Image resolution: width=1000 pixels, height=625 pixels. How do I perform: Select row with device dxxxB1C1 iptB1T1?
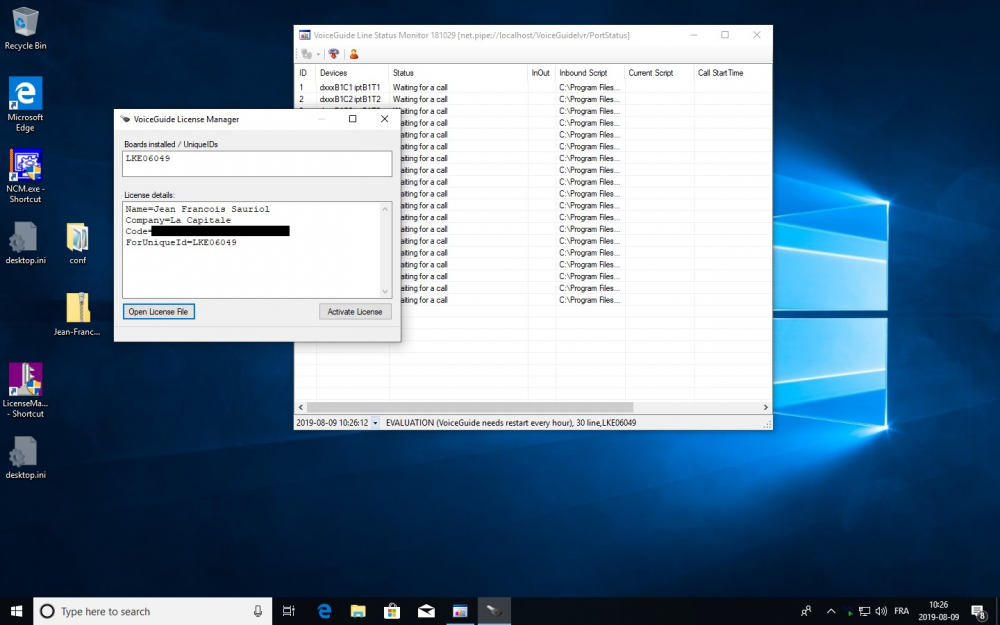tap(533, 87)
